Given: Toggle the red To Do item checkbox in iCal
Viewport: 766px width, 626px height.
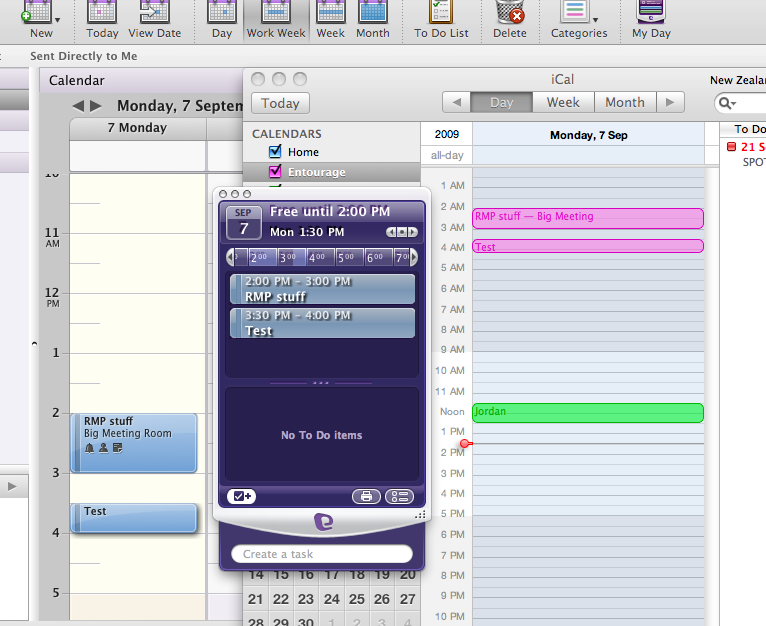Looking at the screenshot, I should click(x=731, y=147).
